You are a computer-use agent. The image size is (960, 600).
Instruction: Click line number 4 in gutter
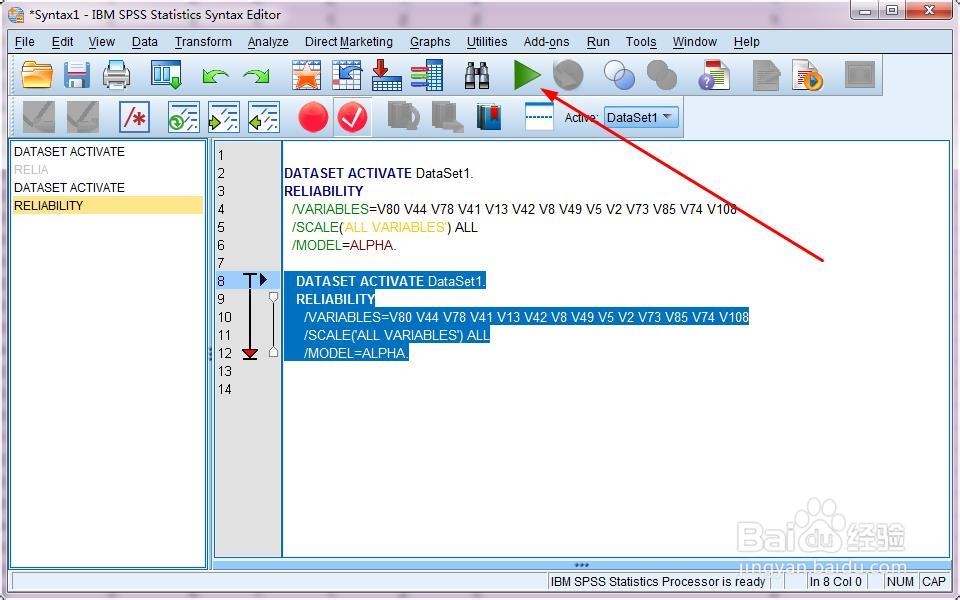click(221, 209)
